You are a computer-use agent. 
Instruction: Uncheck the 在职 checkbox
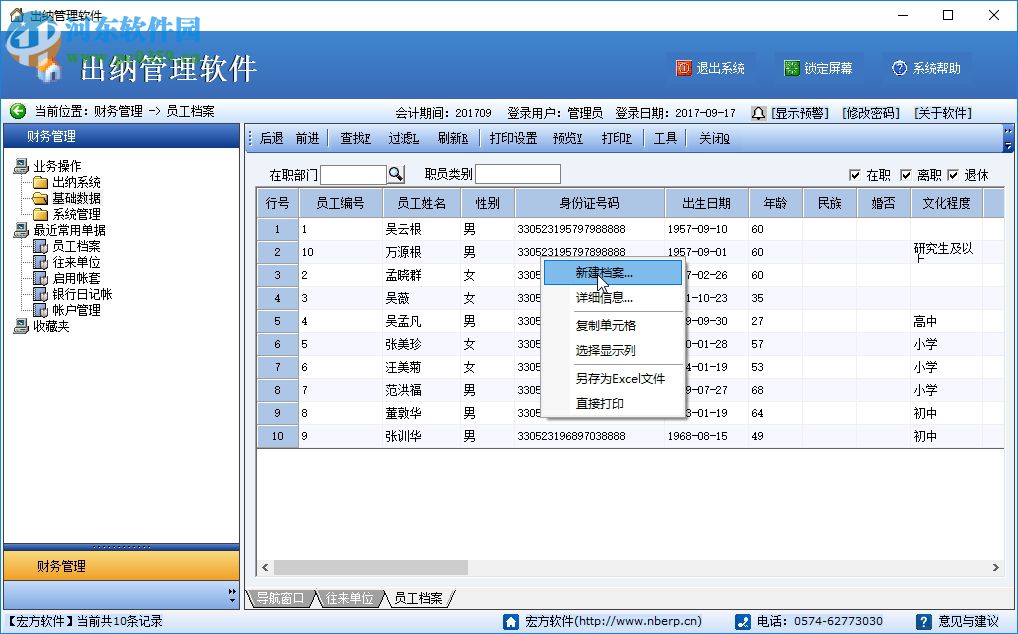click(857, 173)
